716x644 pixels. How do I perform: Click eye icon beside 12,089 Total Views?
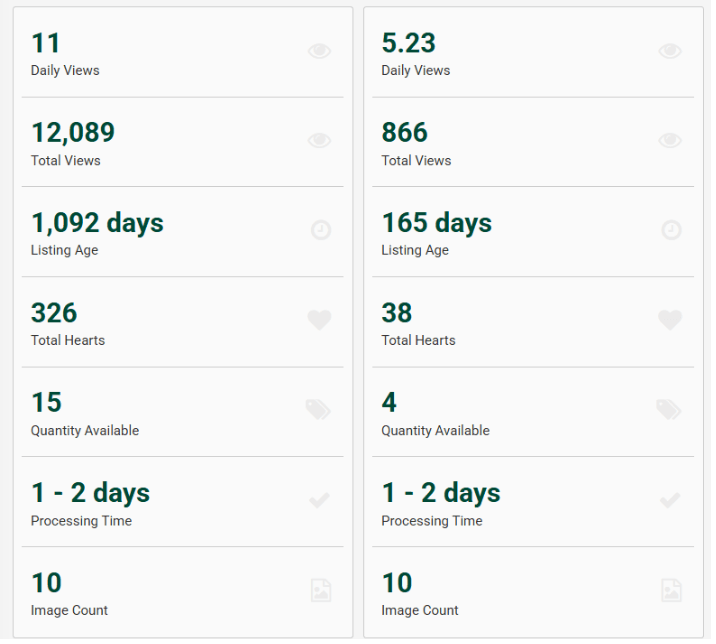tap(319, 141)
